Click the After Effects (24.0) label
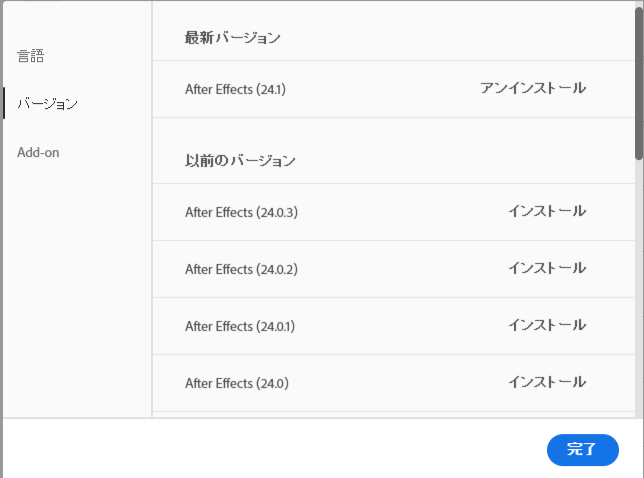Viewport: 644px width, 478px height. 236,383
